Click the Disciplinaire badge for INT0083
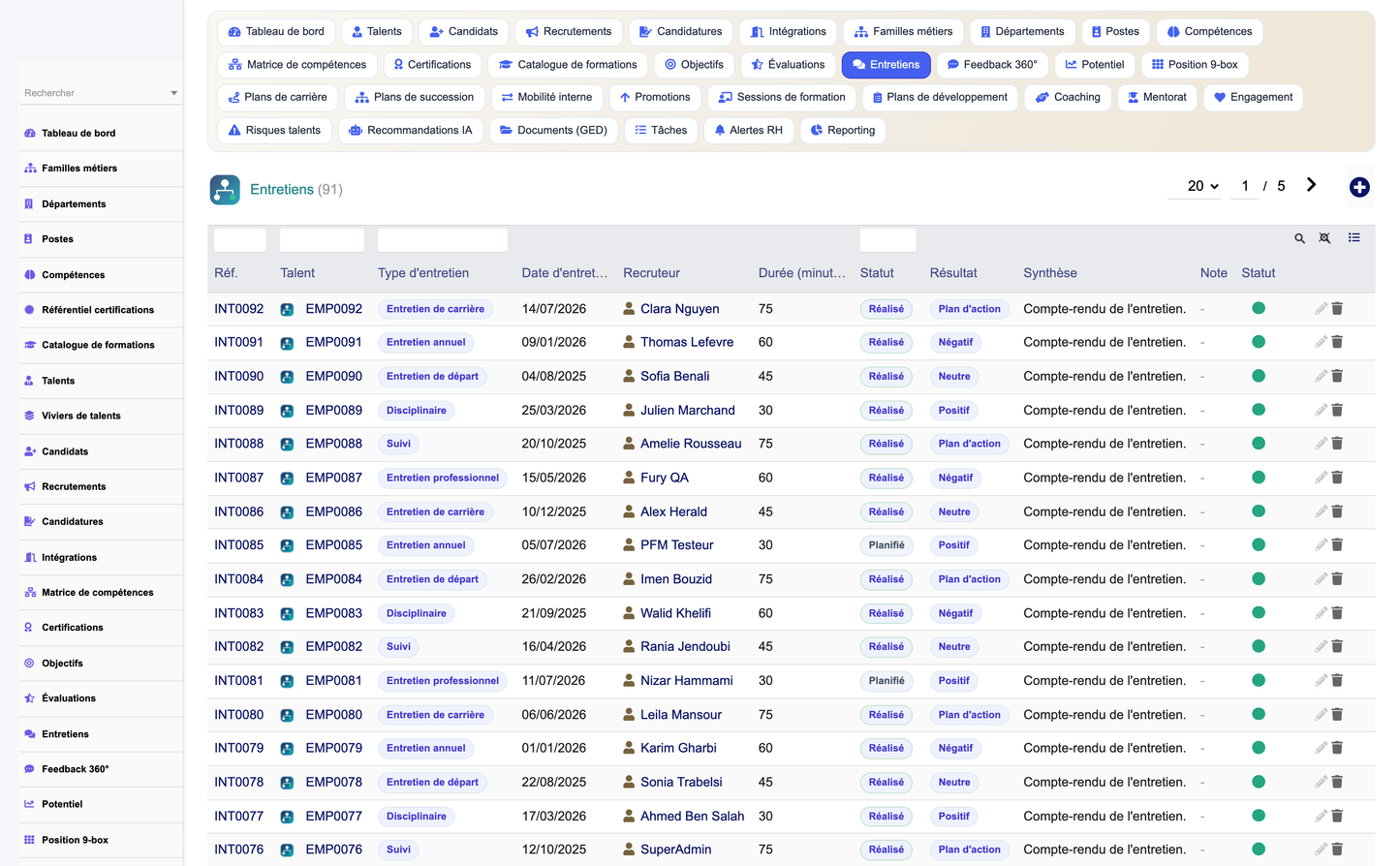Image resolution: width=1400 pixels, height=866 pixels. click(x=417, y=613)
